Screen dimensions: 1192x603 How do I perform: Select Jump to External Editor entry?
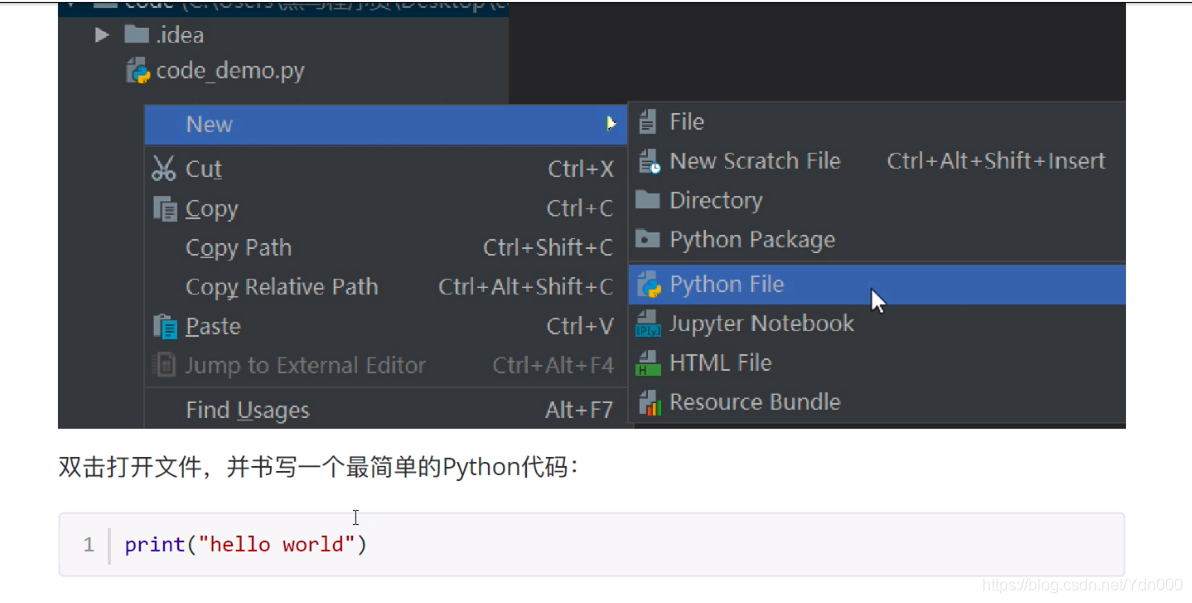(385, 366)
